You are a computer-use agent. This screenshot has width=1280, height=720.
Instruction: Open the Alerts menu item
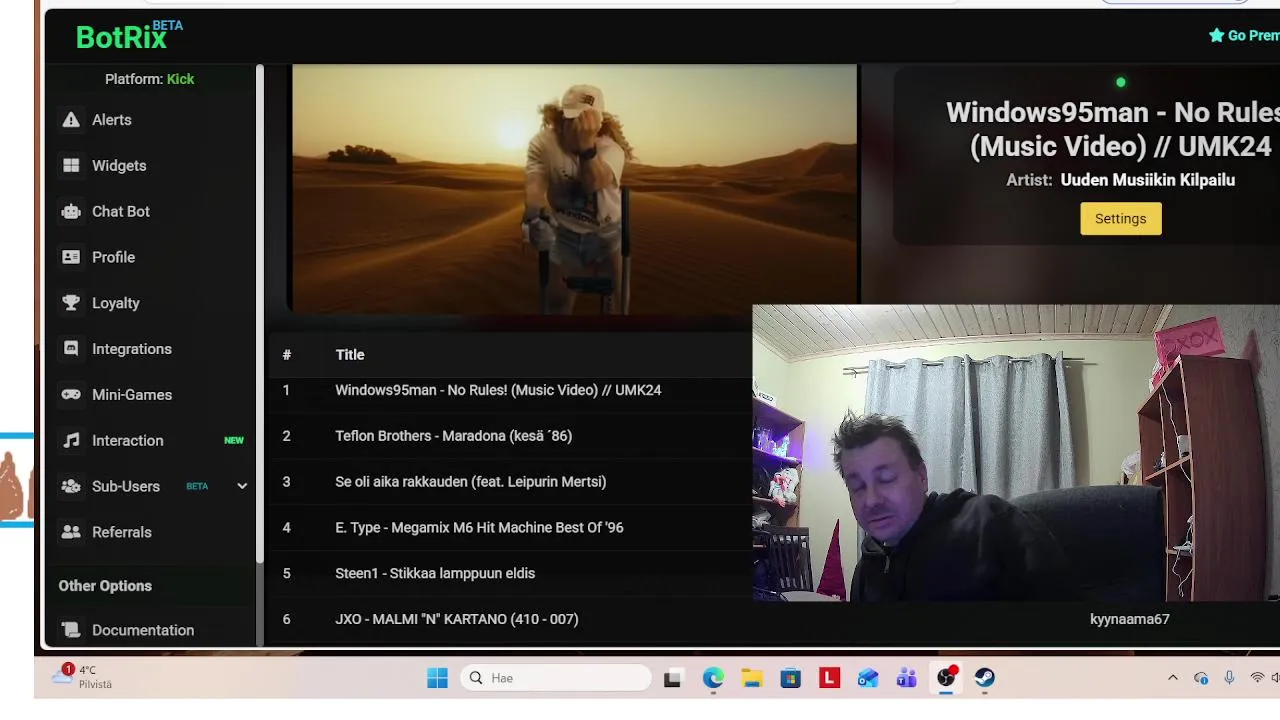pos(112,120)
